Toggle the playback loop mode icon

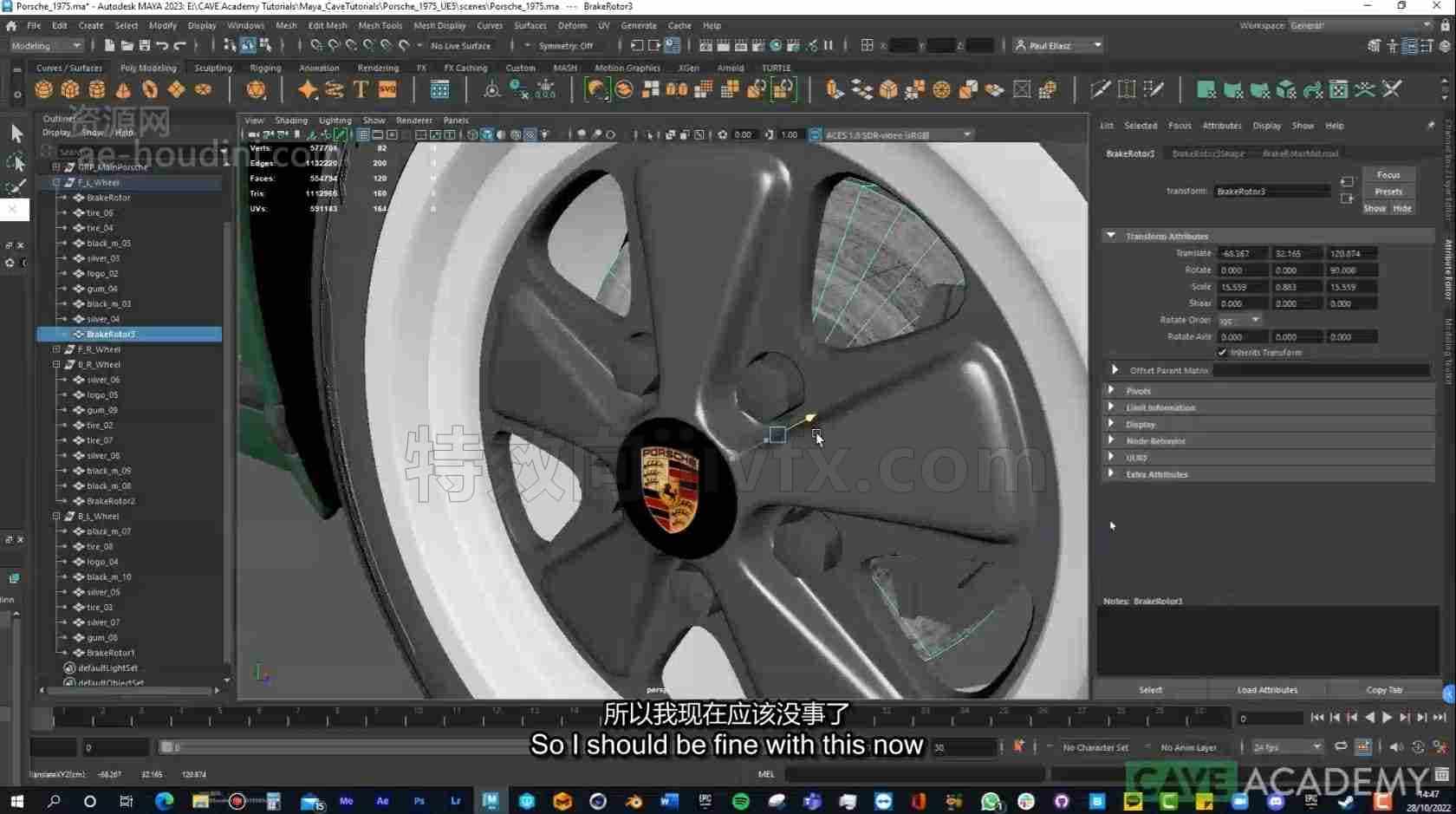(1341, 746)
